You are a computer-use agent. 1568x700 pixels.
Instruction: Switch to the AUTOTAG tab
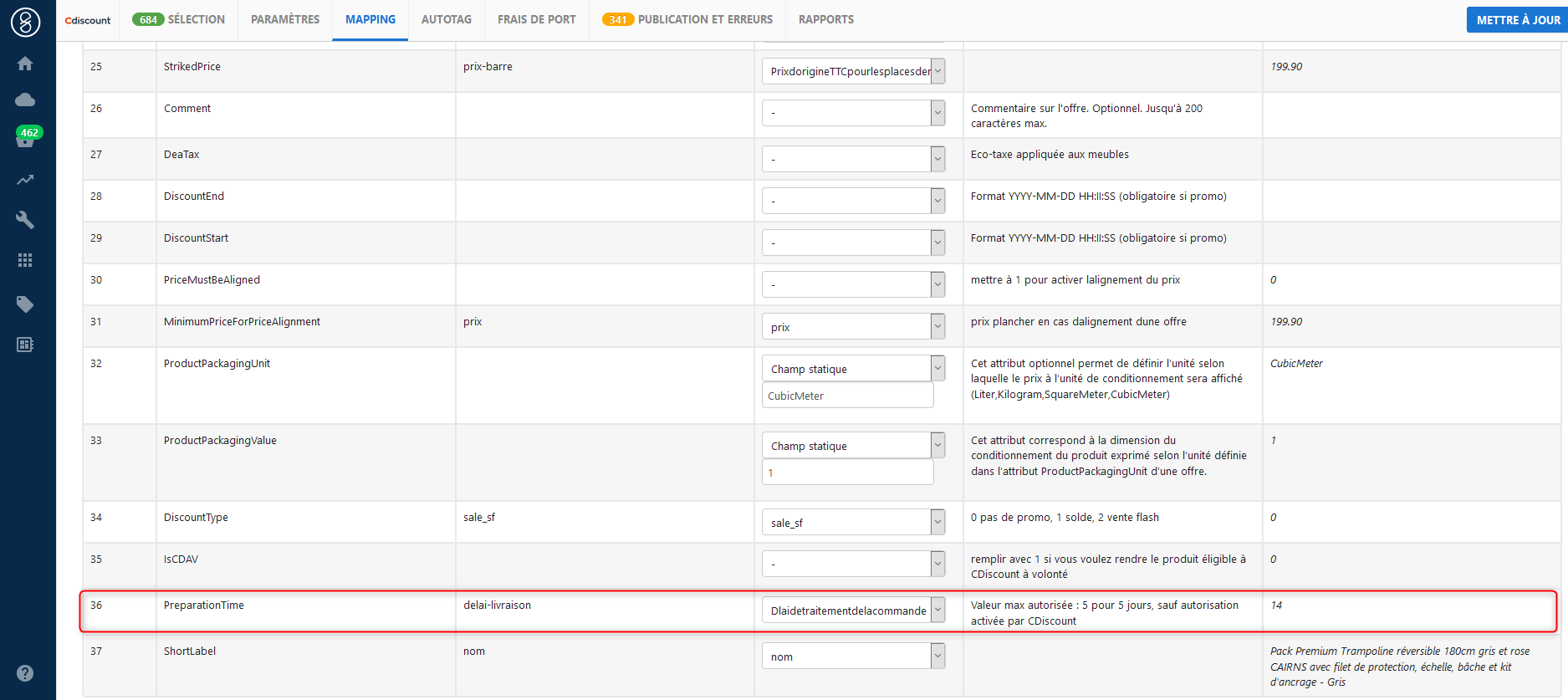[447, 19]
